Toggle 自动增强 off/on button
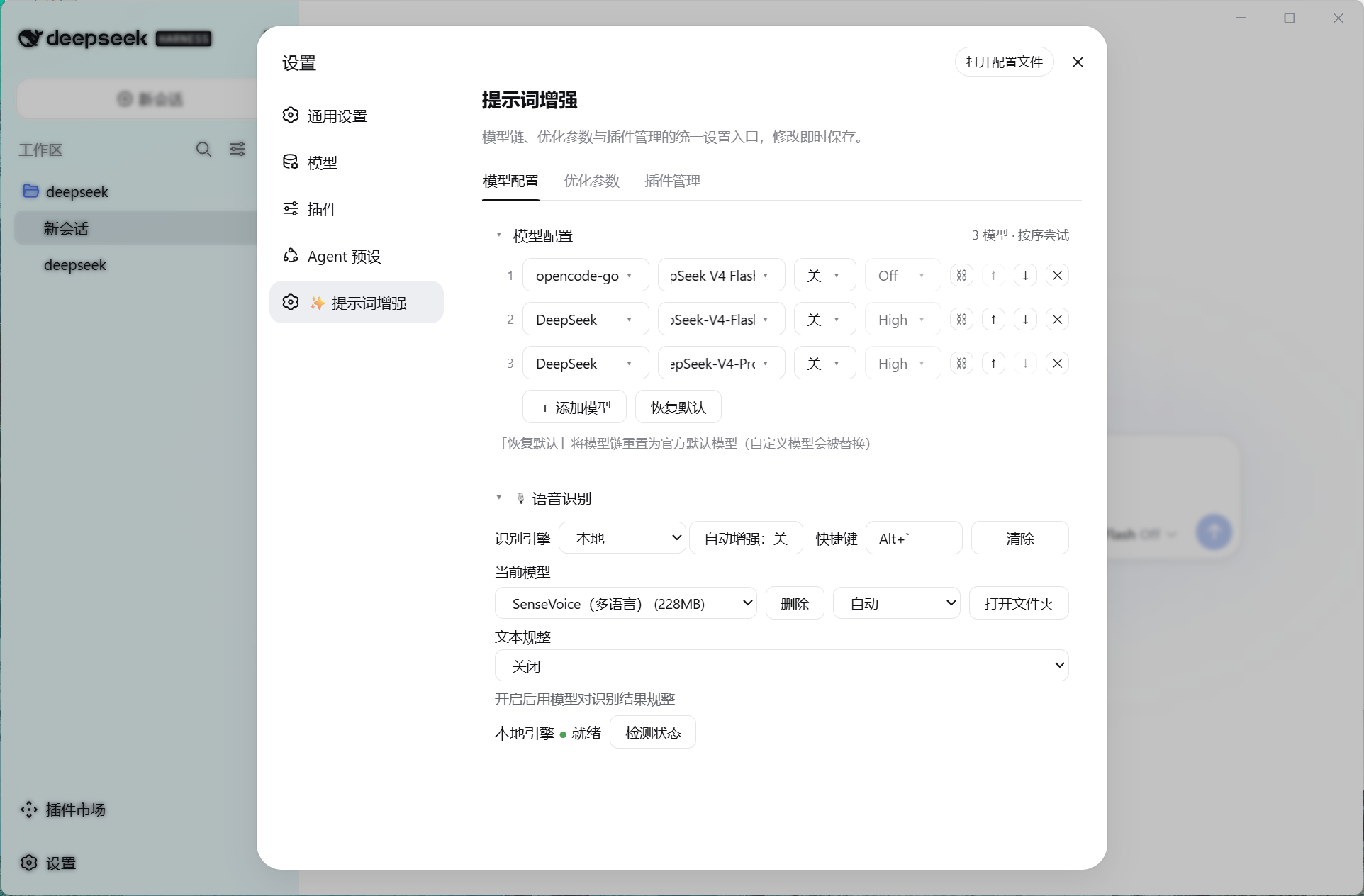 tap(746, 538)
